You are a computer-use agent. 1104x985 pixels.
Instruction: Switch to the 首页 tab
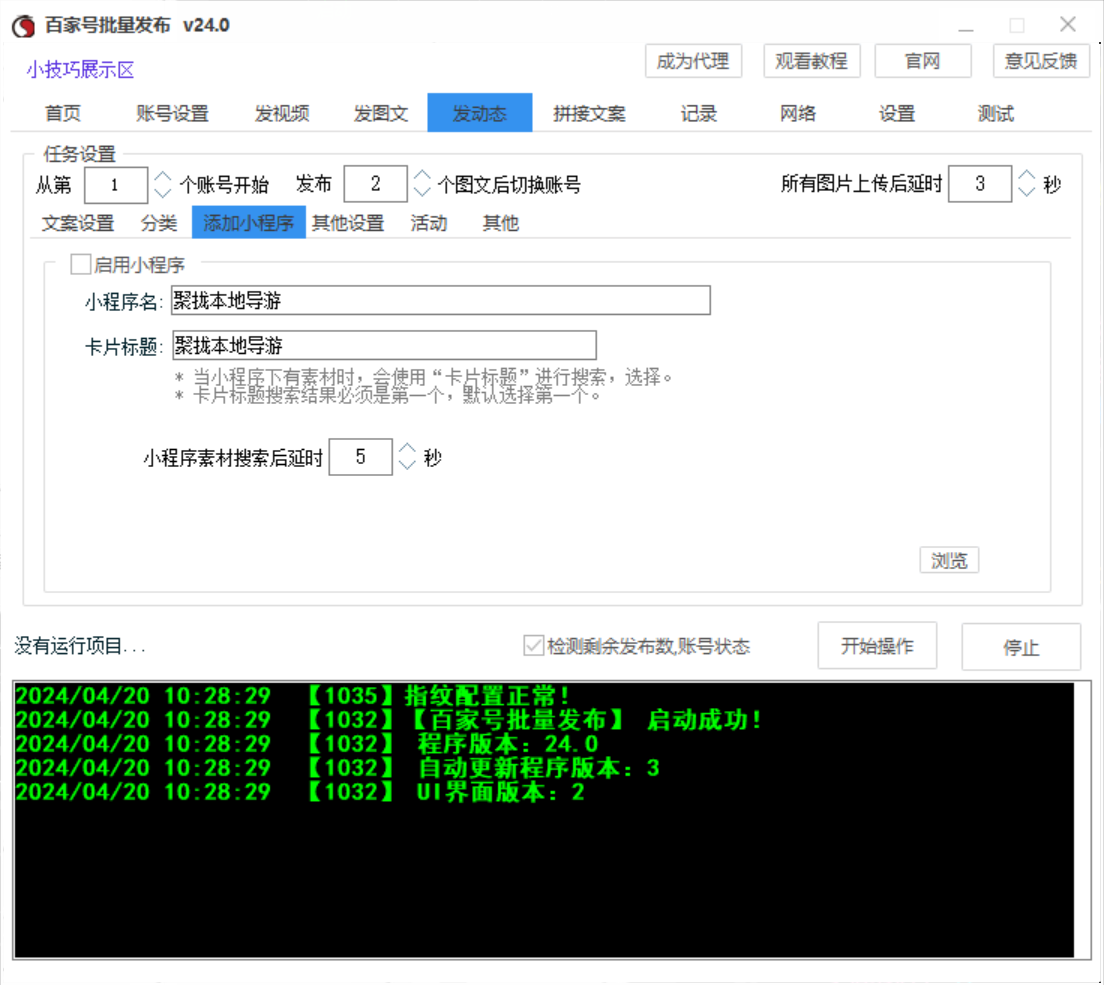(63, 113)
